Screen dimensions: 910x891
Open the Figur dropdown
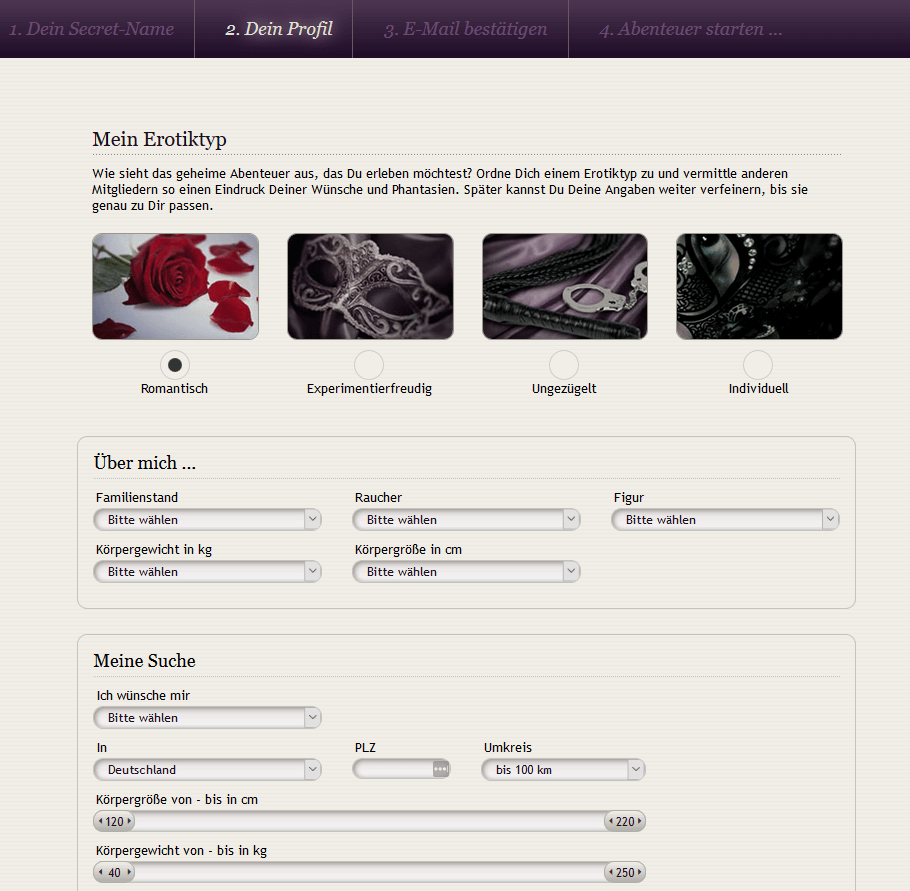point(725,520)
